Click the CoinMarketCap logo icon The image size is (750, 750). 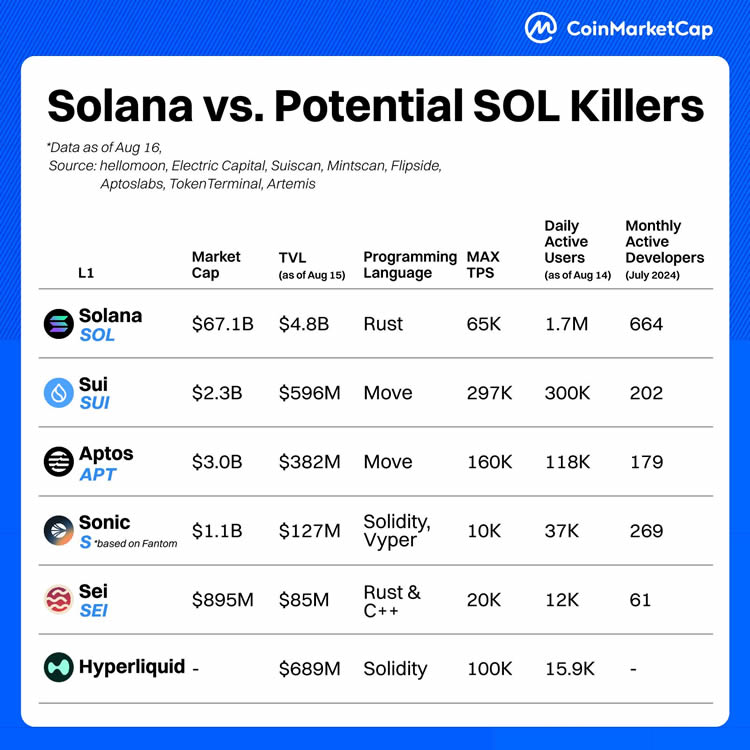coord(540,28)
